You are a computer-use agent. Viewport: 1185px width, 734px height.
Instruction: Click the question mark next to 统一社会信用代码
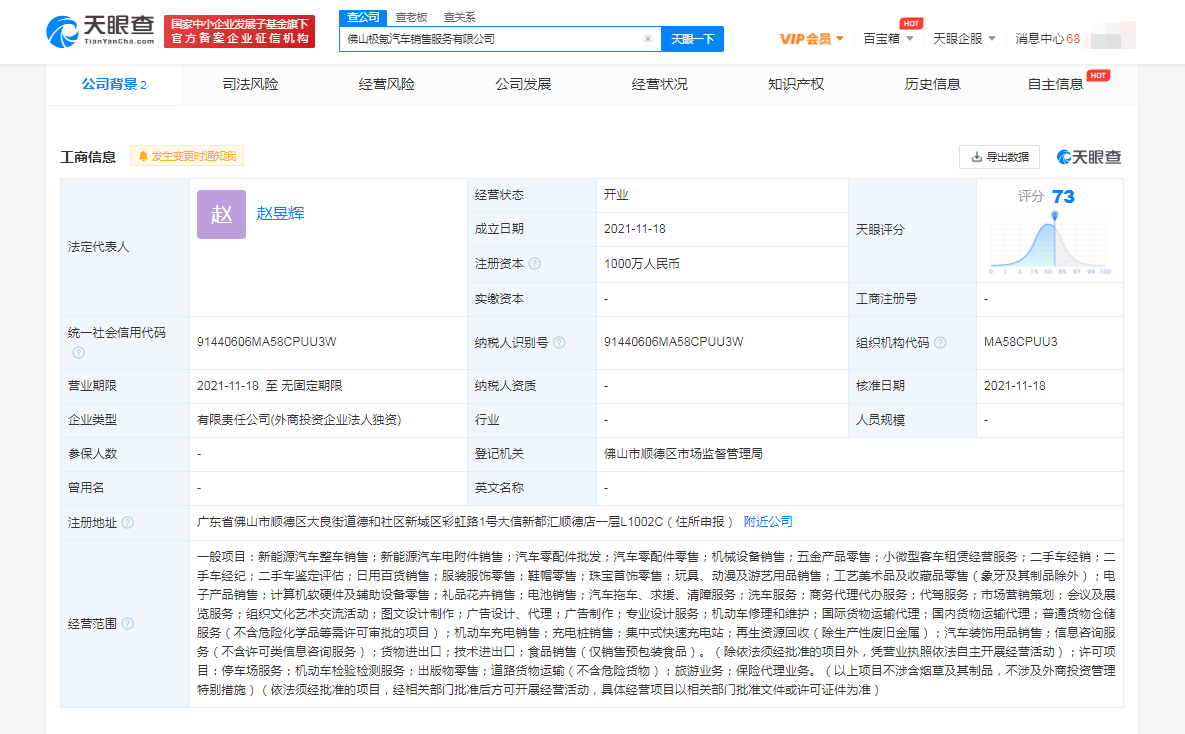pyautogui.click(x=78, y=352)
